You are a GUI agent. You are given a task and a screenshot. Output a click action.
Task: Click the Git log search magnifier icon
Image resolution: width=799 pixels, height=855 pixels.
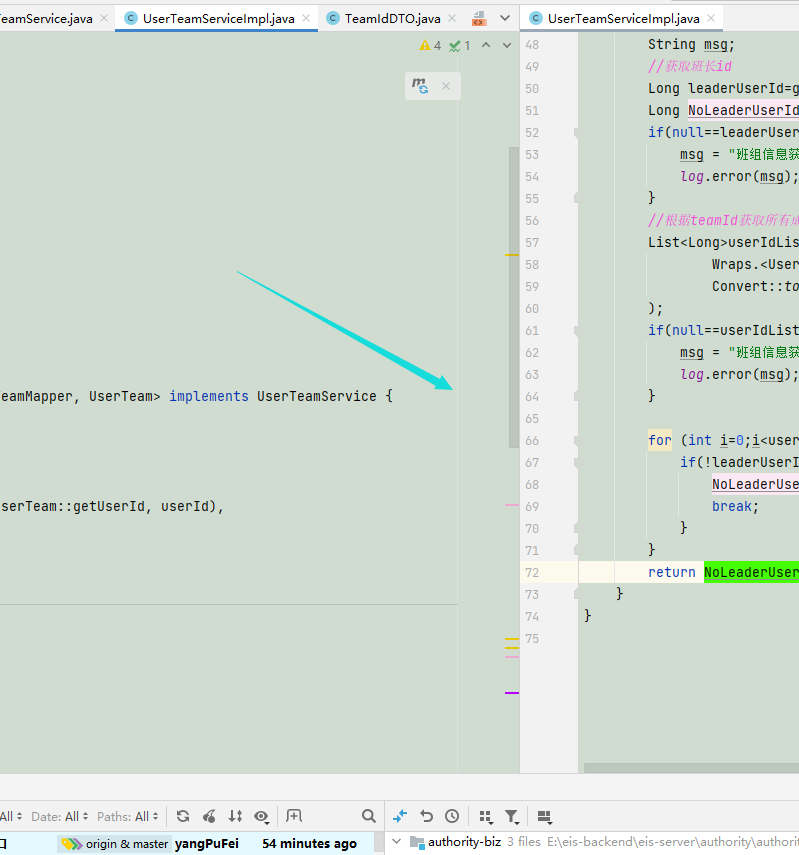[x=369, y=816]
